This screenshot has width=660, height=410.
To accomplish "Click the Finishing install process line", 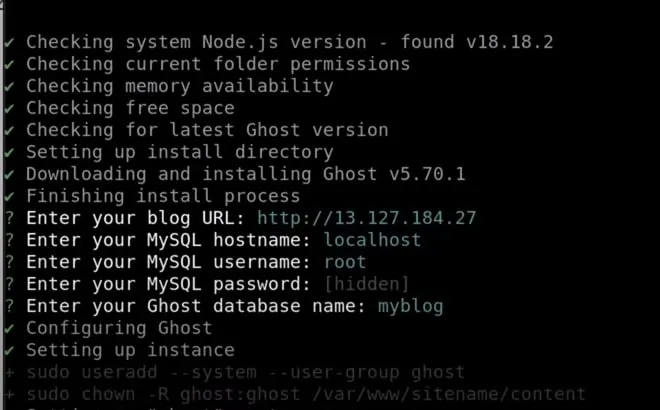I will 163,196.
